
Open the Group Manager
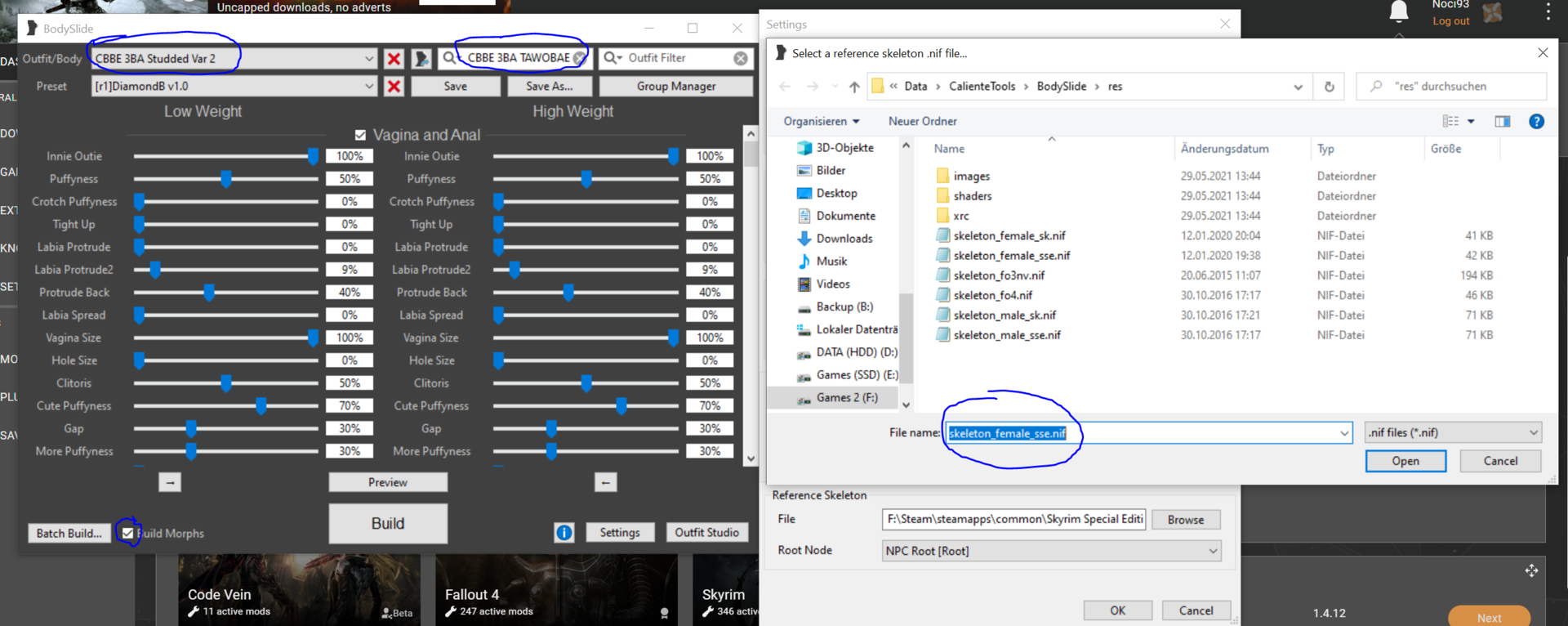[x=675, y=86]
